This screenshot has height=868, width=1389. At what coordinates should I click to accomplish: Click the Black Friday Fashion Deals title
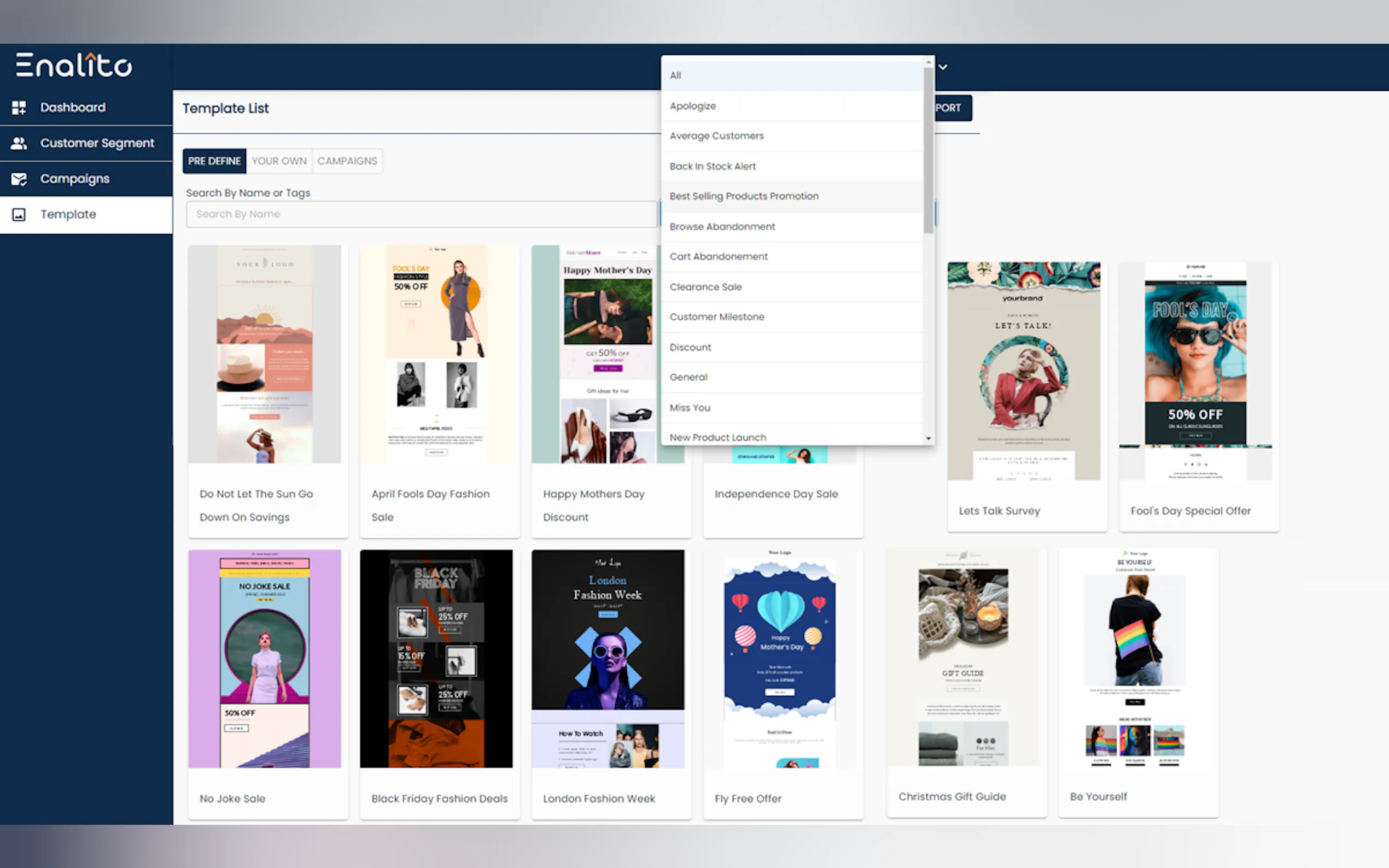point(440,799)
